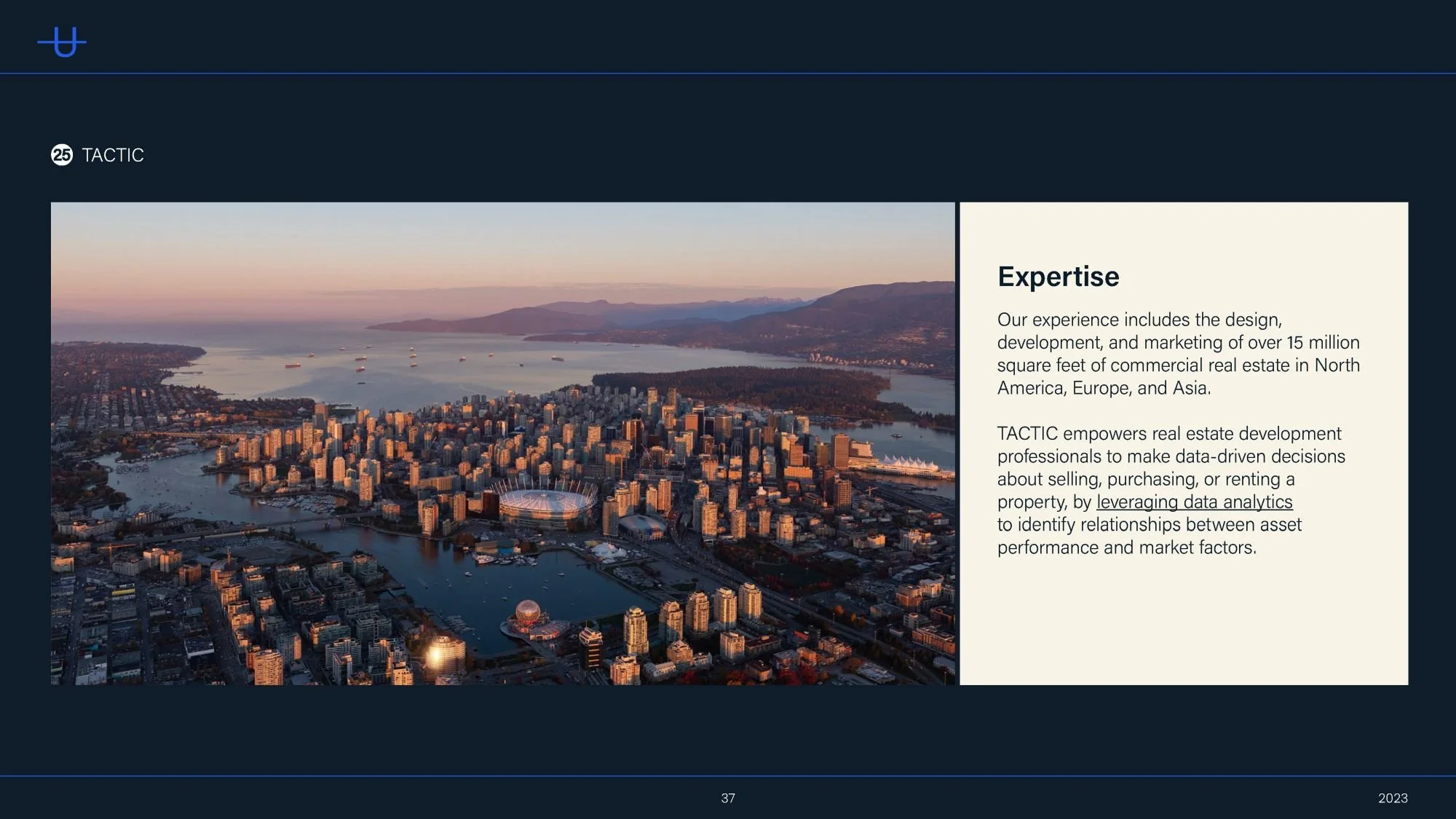Select the page number 37
This screenshot has height=819, width=1456.
click(x=728, y=798)
